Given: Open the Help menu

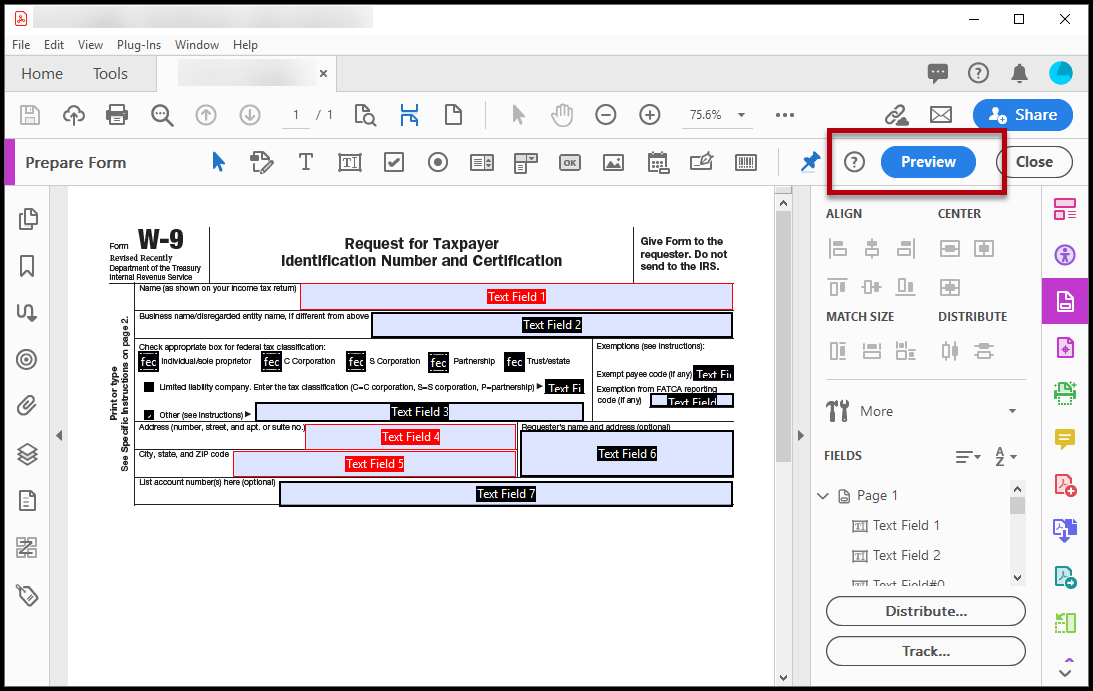Looking at the screenshot, I should click(245, 45).
